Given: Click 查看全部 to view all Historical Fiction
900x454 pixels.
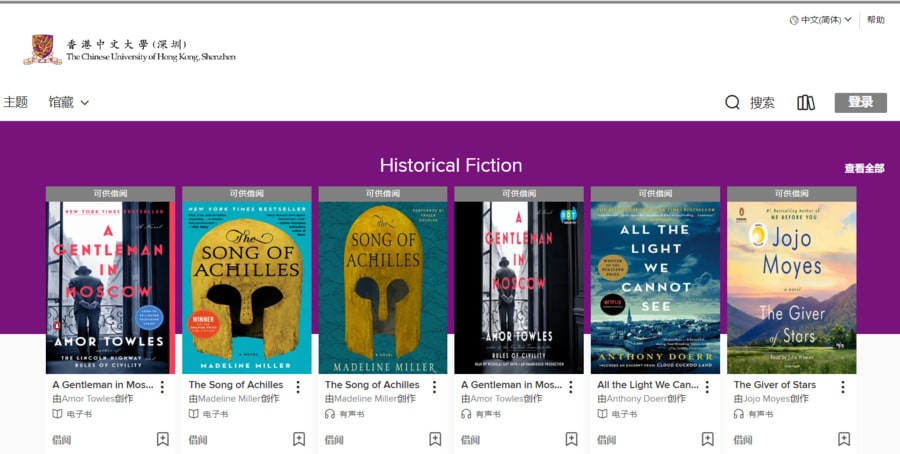Looking at the screenshot, I should pyautogui.click(x=864, y=168).
